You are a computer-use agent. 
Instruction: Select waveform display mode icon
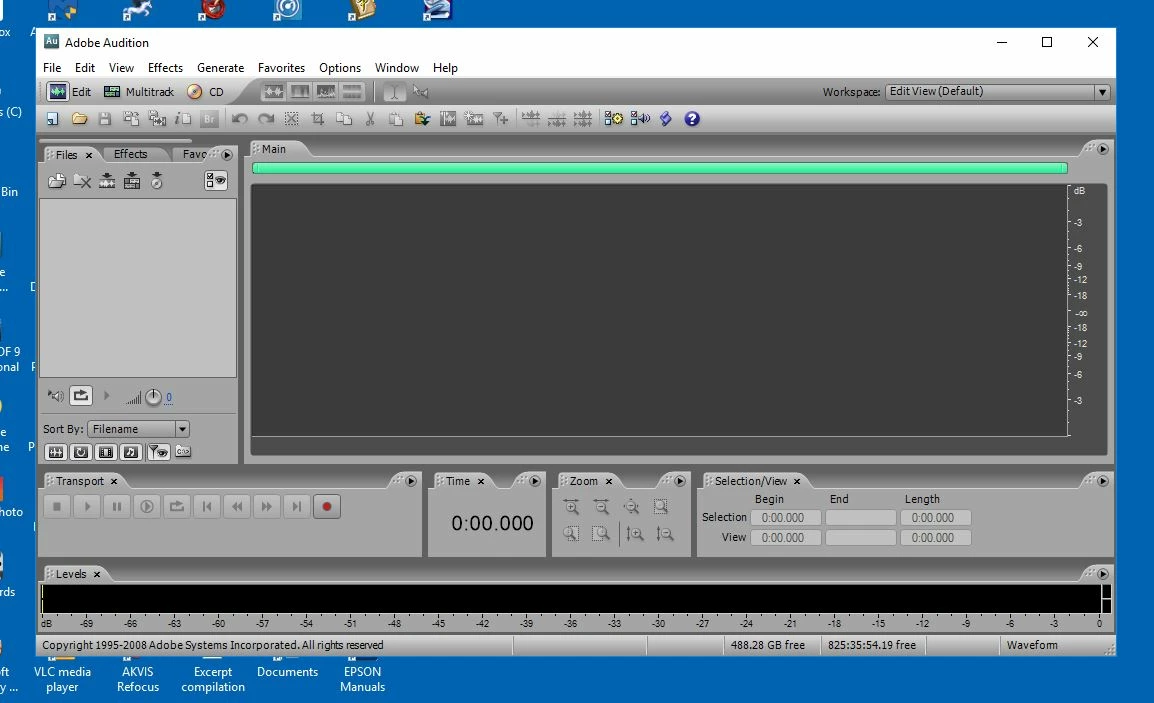274,92
